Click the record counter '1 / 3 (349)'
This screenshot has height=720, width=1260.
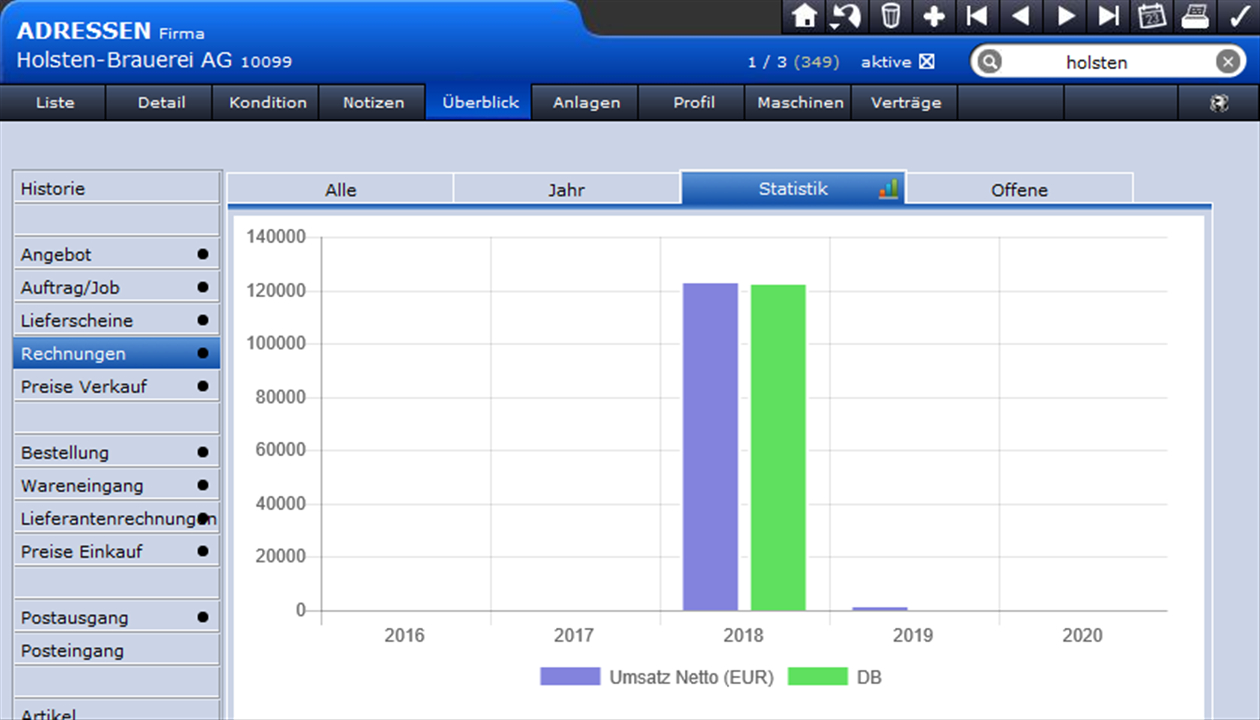pos(793,62)
